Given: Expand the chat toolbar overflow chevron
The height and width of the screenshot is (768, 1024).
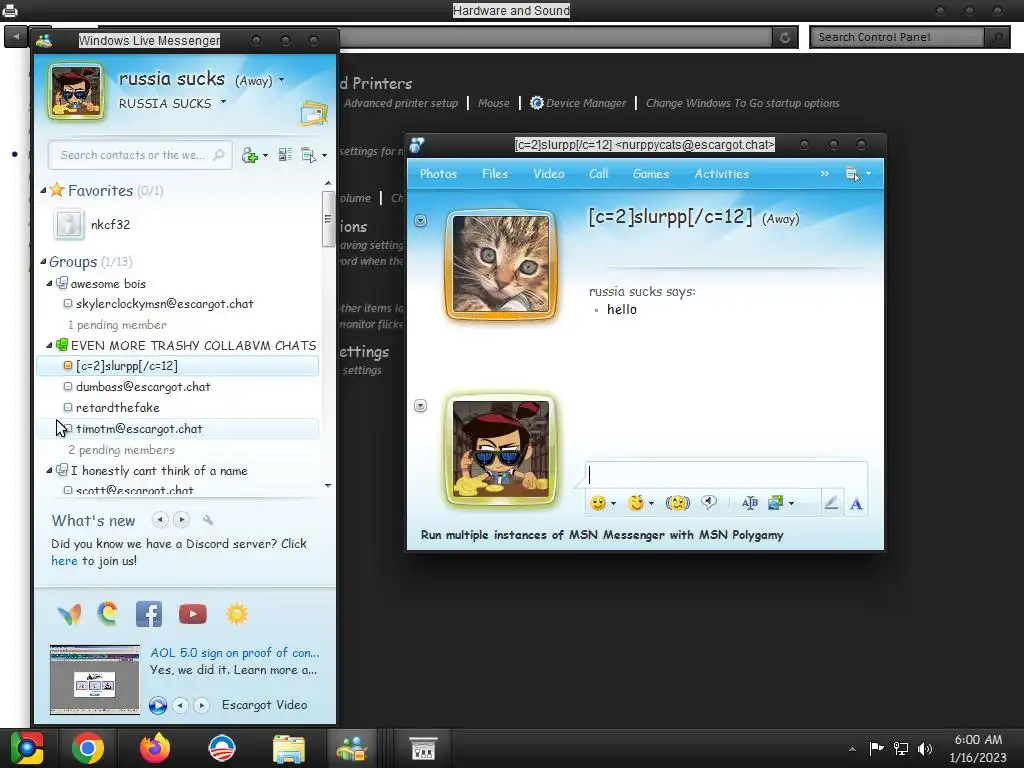Looking at the screenshot, I should click(825, 174).
